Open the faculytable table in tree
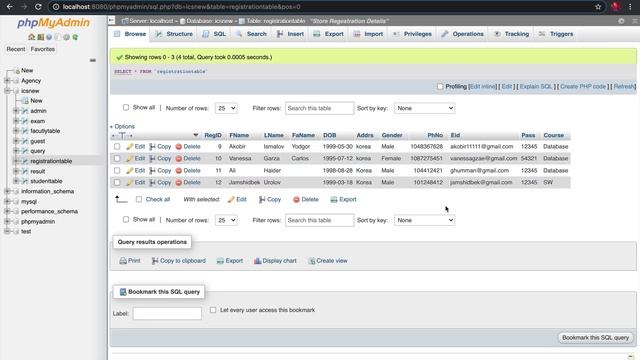Screen dimensions: 640x360 point(45,131)
